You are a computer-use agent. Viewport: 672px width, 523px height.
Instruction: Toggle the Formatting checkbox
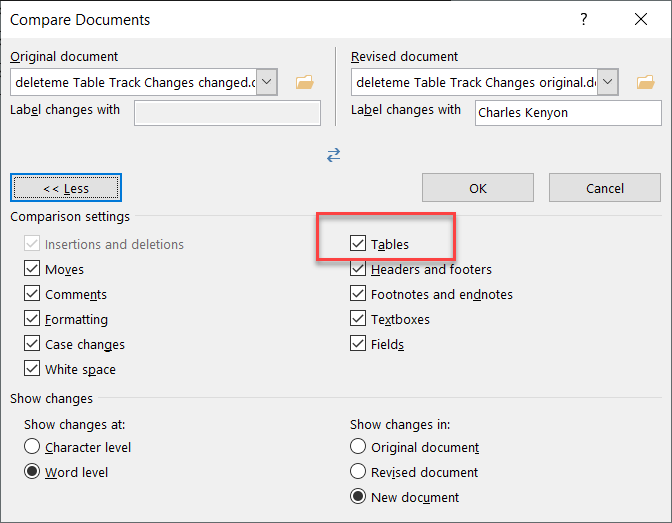(x=32, y=319)
